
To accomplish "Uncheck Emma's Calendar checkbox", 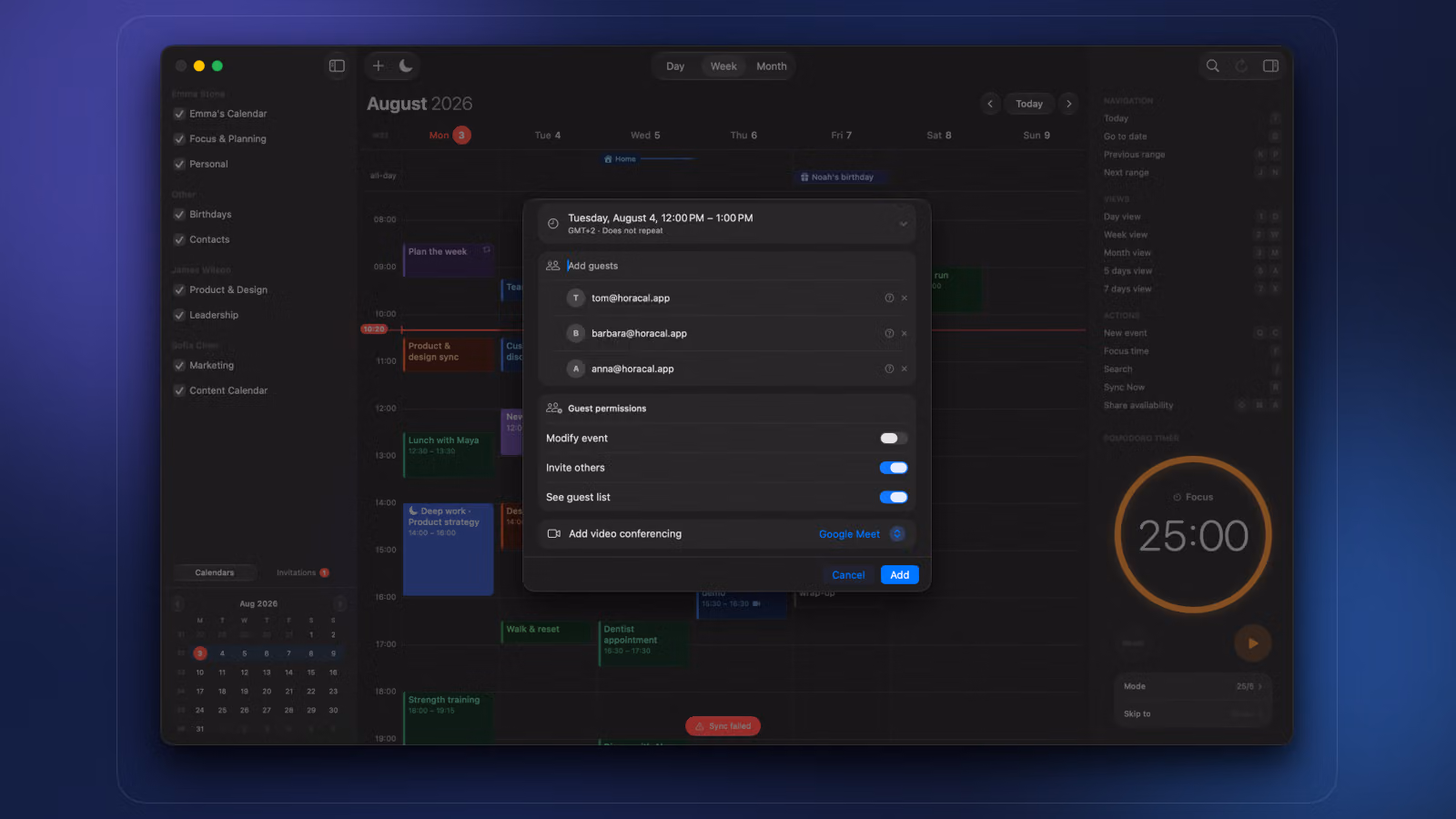I will point(179,114).
